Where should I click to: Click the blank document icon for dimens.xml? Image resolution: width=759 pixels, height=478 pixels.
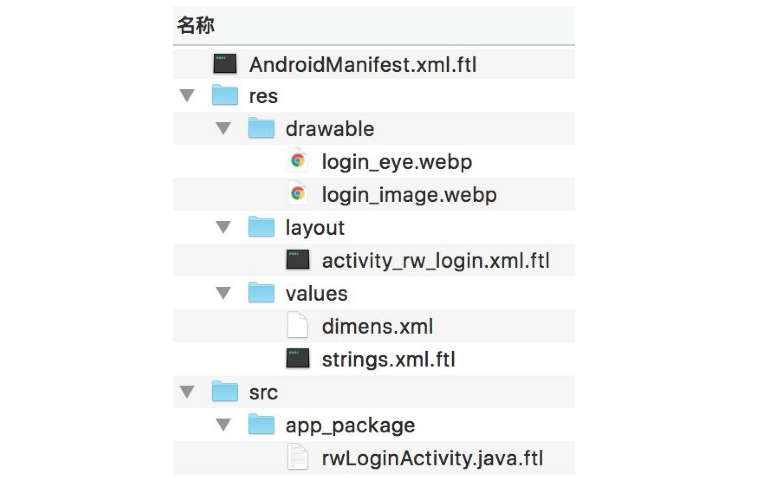(x=297, y=326)
